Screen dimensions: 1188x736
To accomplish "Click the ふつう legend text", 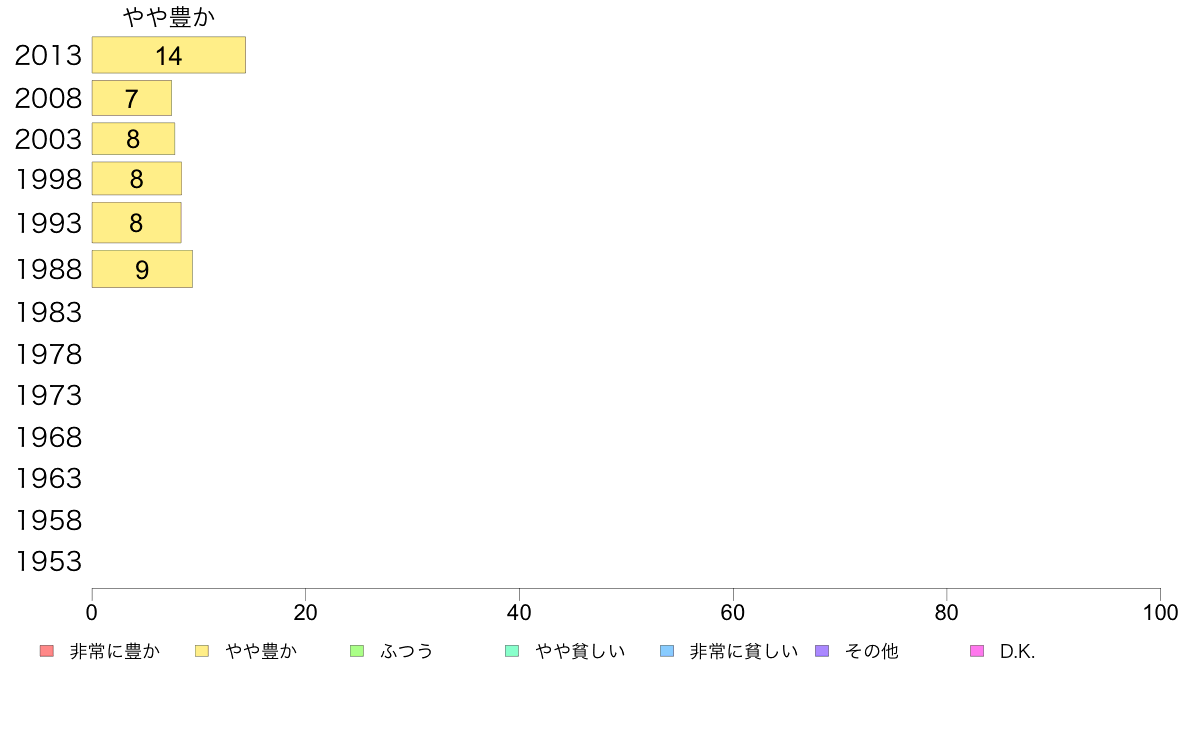I will pos(407,651).
